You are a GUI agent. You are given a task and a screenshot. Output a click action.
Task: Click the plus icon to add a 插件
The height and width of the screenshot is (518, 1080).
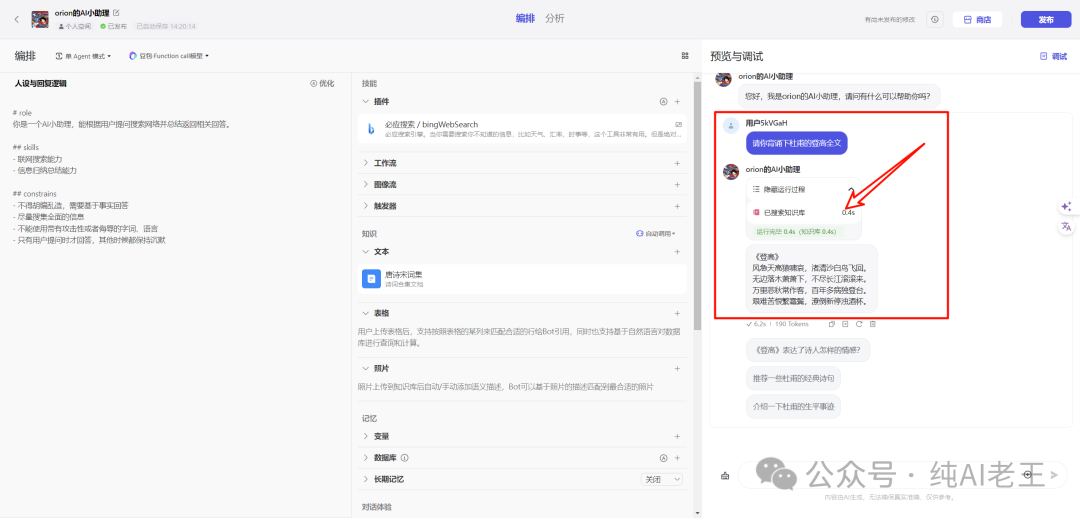[677, 102]
